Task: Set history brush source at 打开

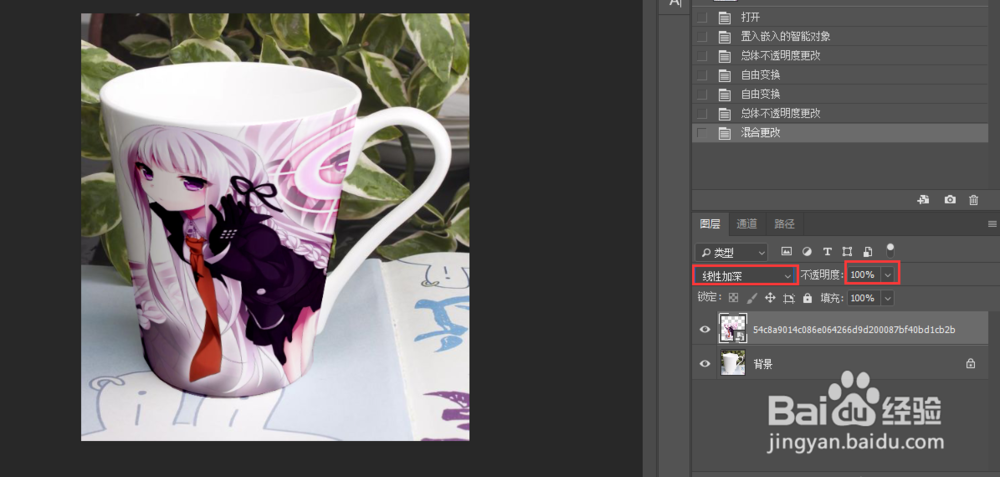Action: pos(702,17)
